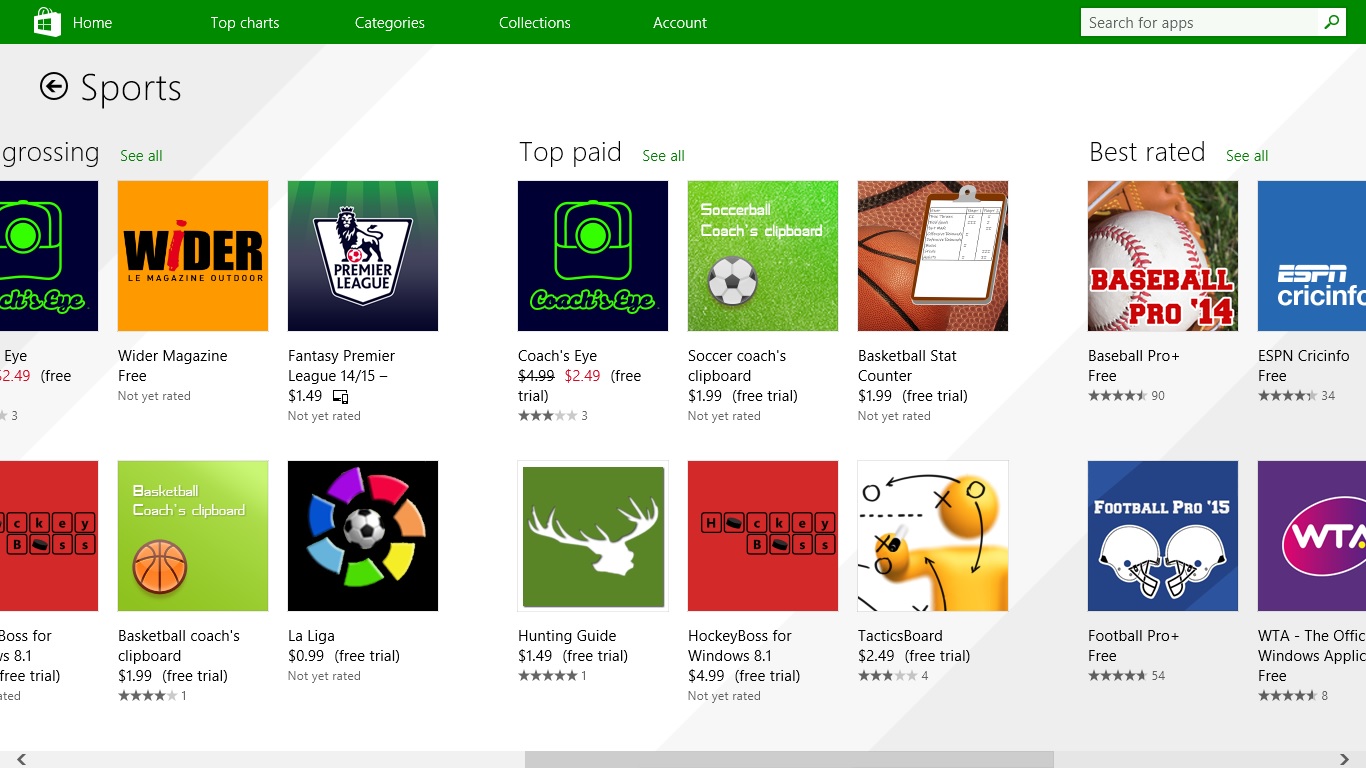The height and width of the screenshot is (768, 1366).
Task: Open the Categories menu
Action: point(390,22)
